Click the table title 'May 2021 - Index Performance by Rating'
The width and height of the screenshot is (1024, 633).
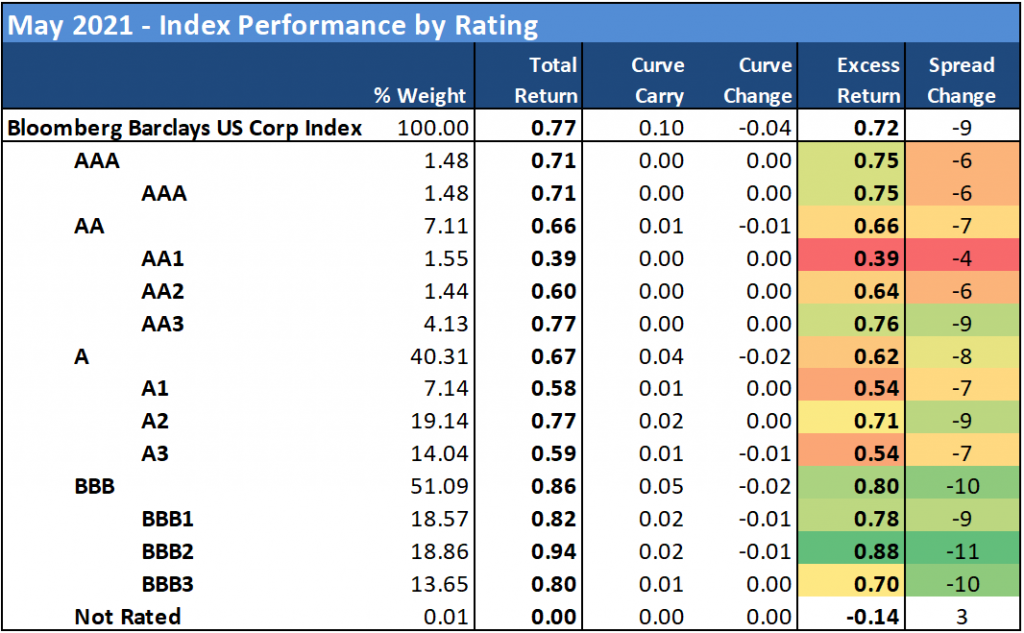[272, 24]
